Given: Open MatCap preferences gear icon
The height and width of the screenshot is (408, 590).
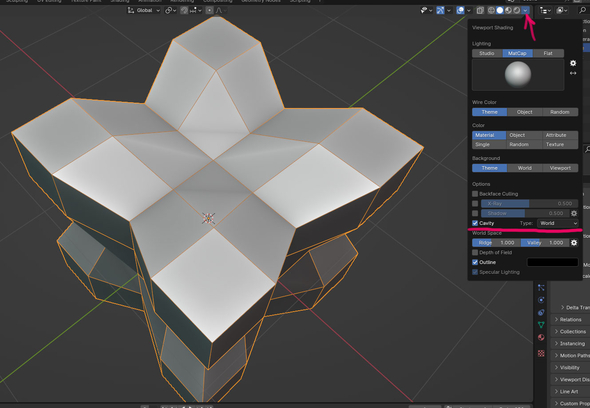Looking at the screenshot, I should click(573, 63).
